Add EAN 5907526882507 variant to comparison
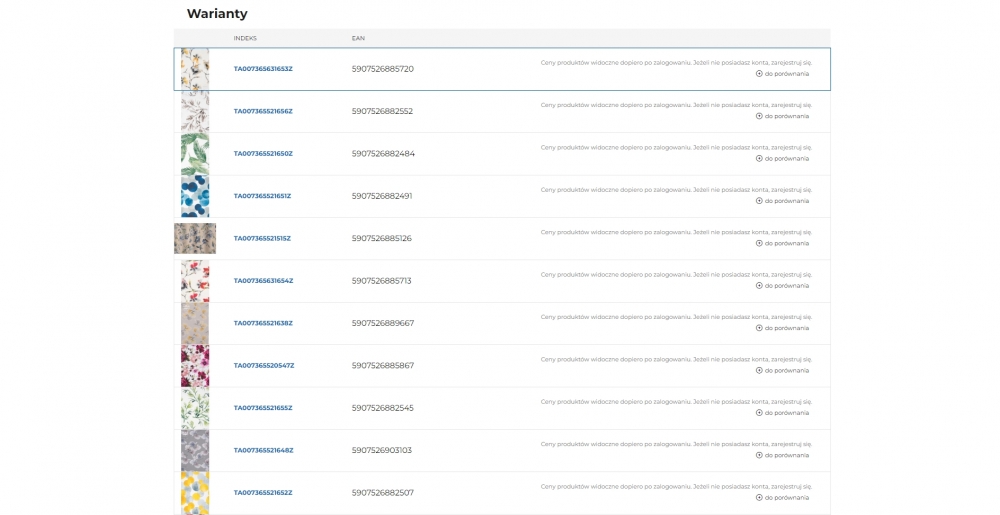This screenshot has width=1000, height=515. pyautogui.click(x=783, y=498)
